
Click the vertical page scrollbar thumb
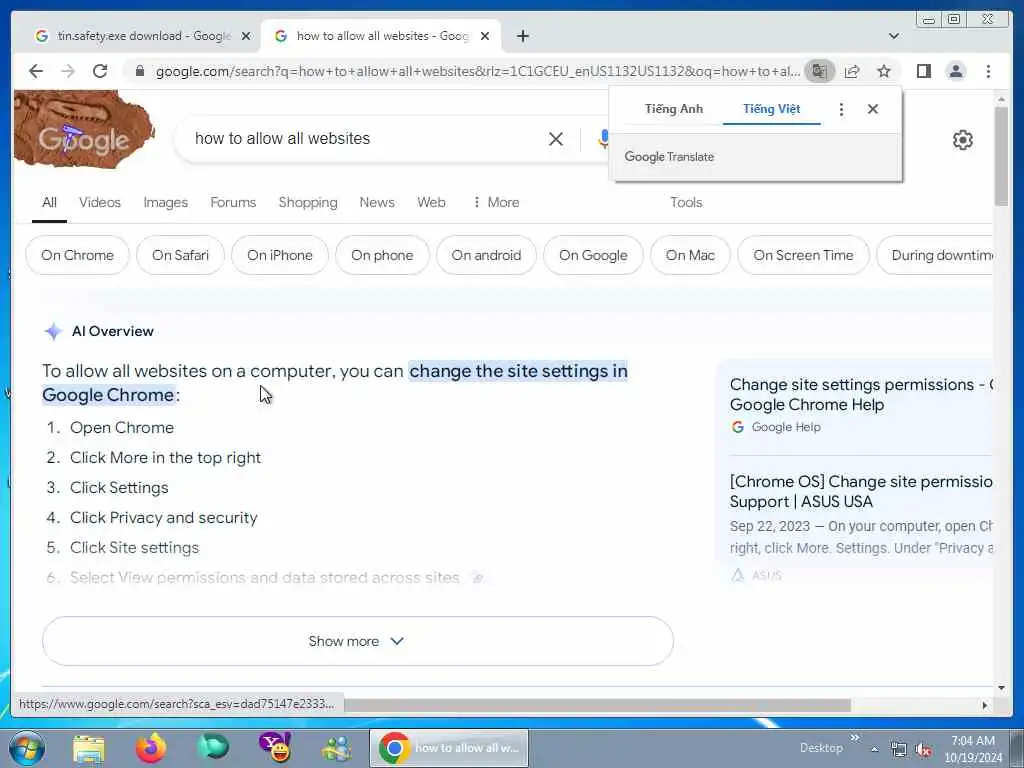[1001, 155]
